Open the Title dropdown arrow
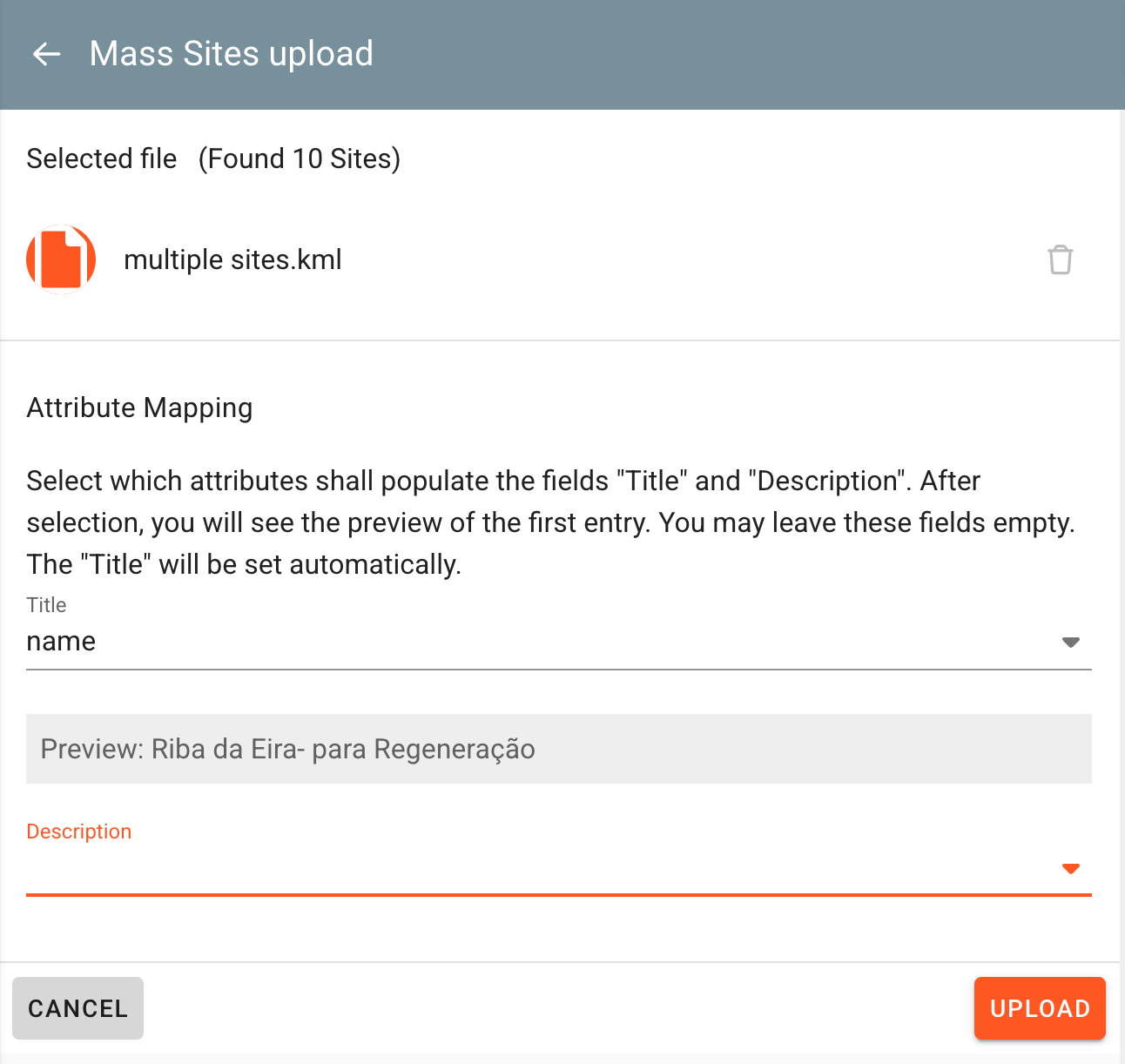This screenshot has height=1064, width=1125. [x=1071, y=643]
